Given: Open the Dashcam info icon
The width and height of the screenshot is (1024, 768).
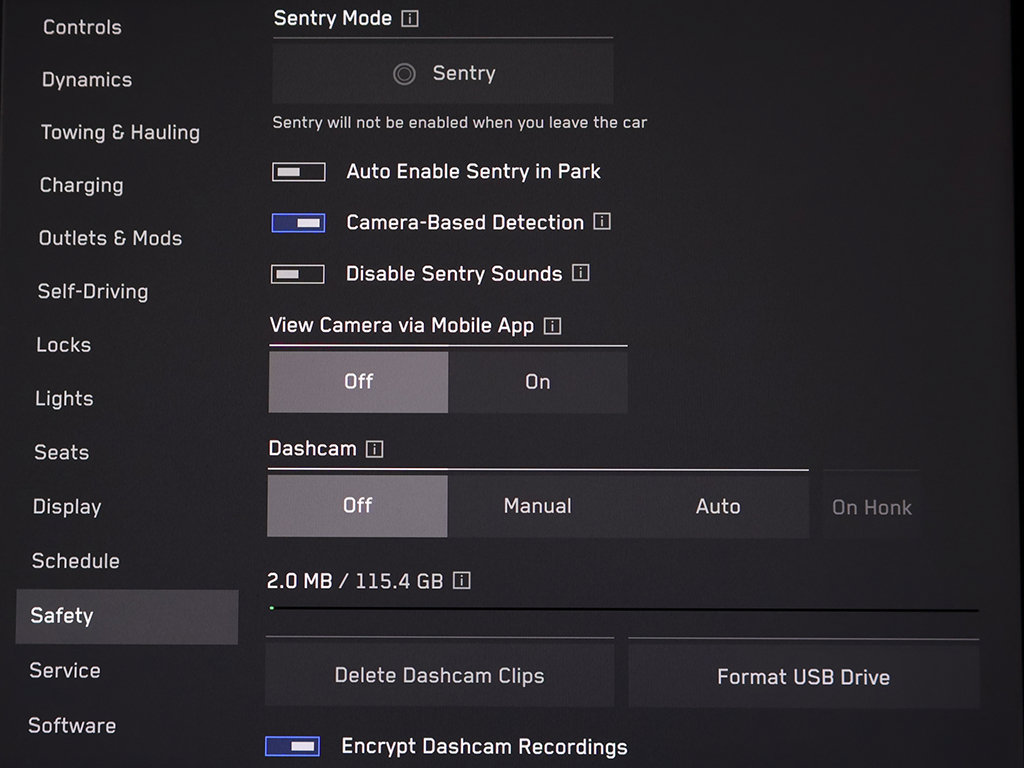Looking at the screenshot, I should click(374, 449).
